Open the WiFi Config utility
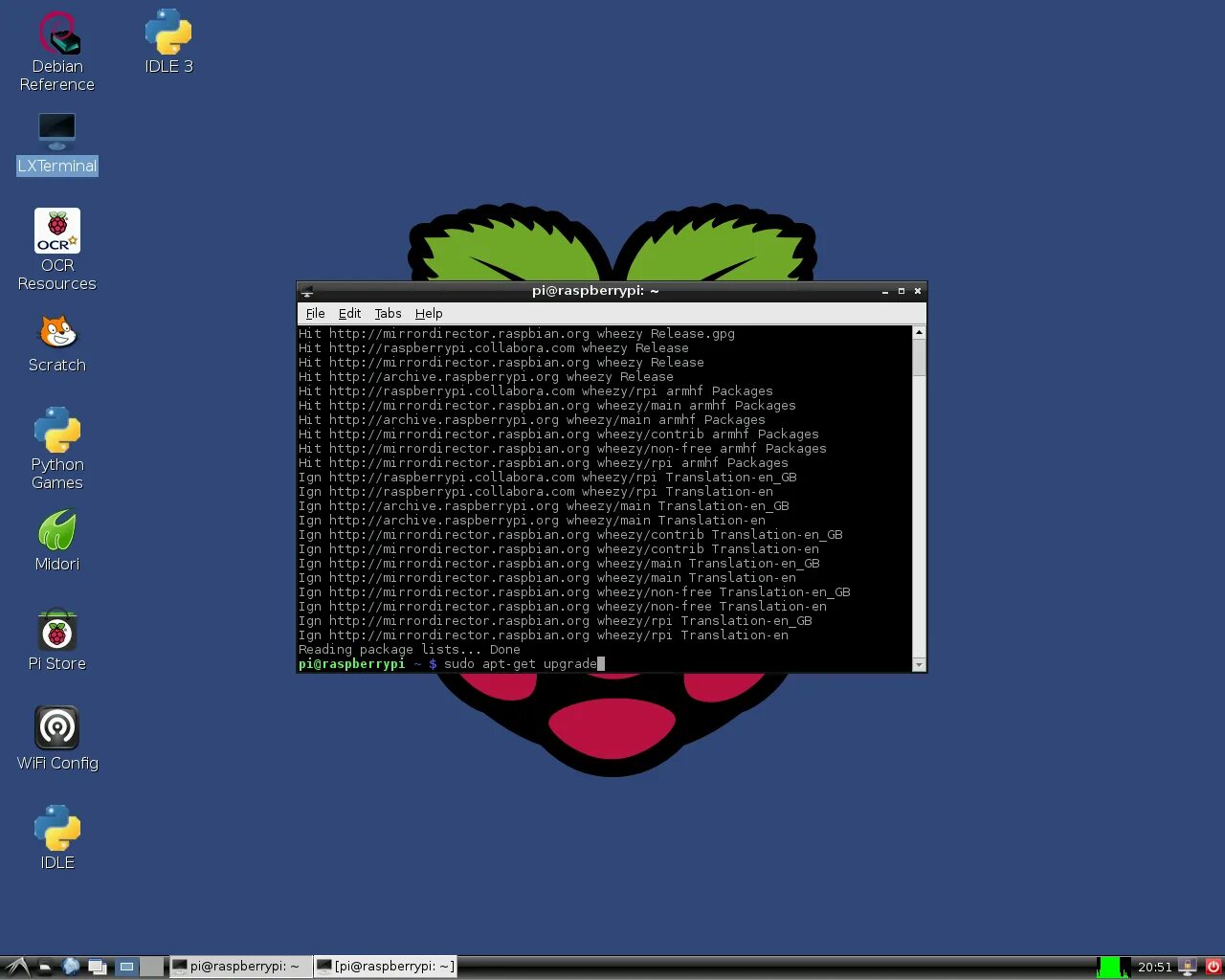The height and width of the screenshot is (980, 1225). click(57, 739)
